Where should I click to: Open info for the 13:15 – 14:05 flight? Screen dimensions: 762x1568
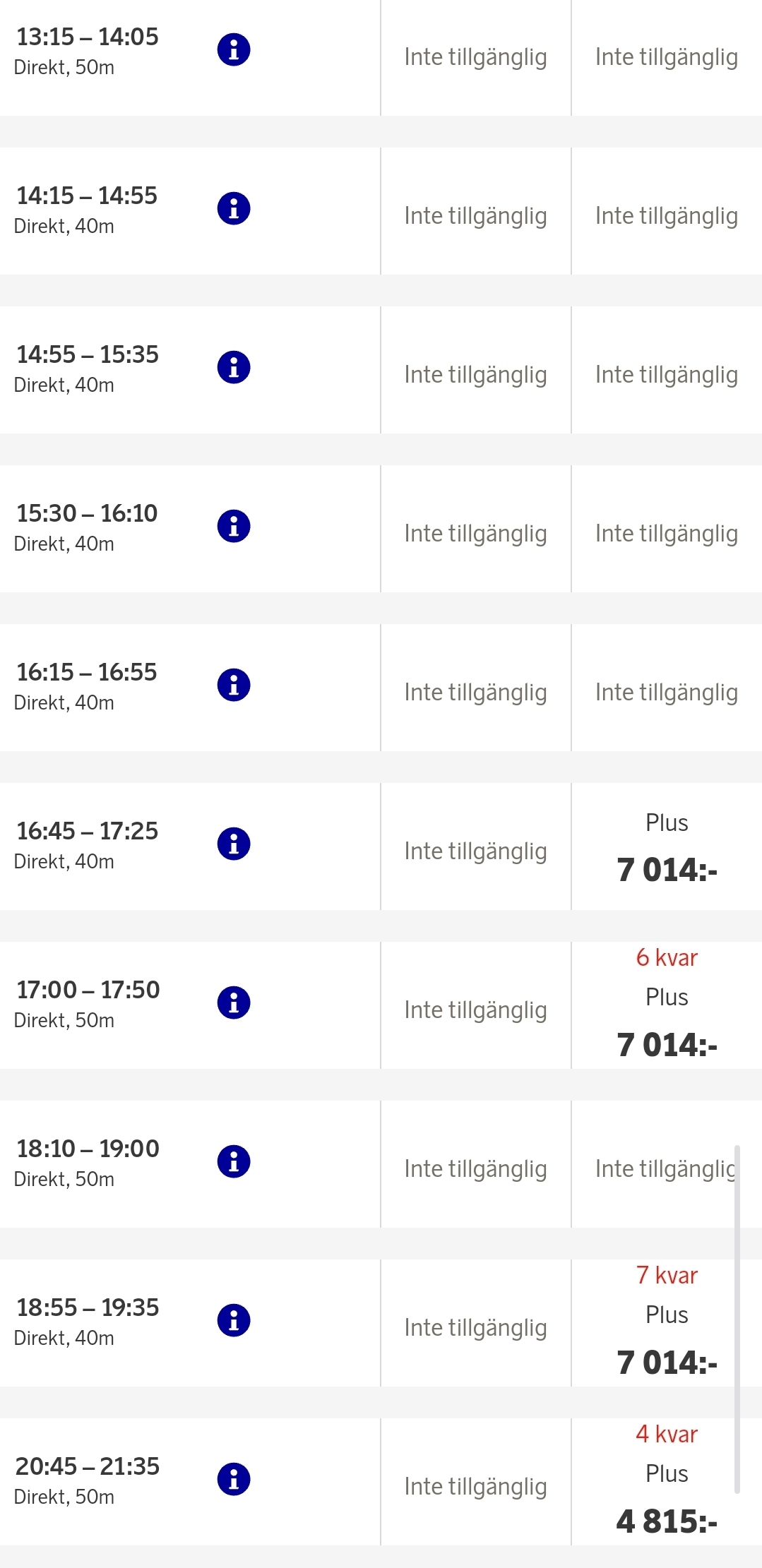click(x=234, y=49)
